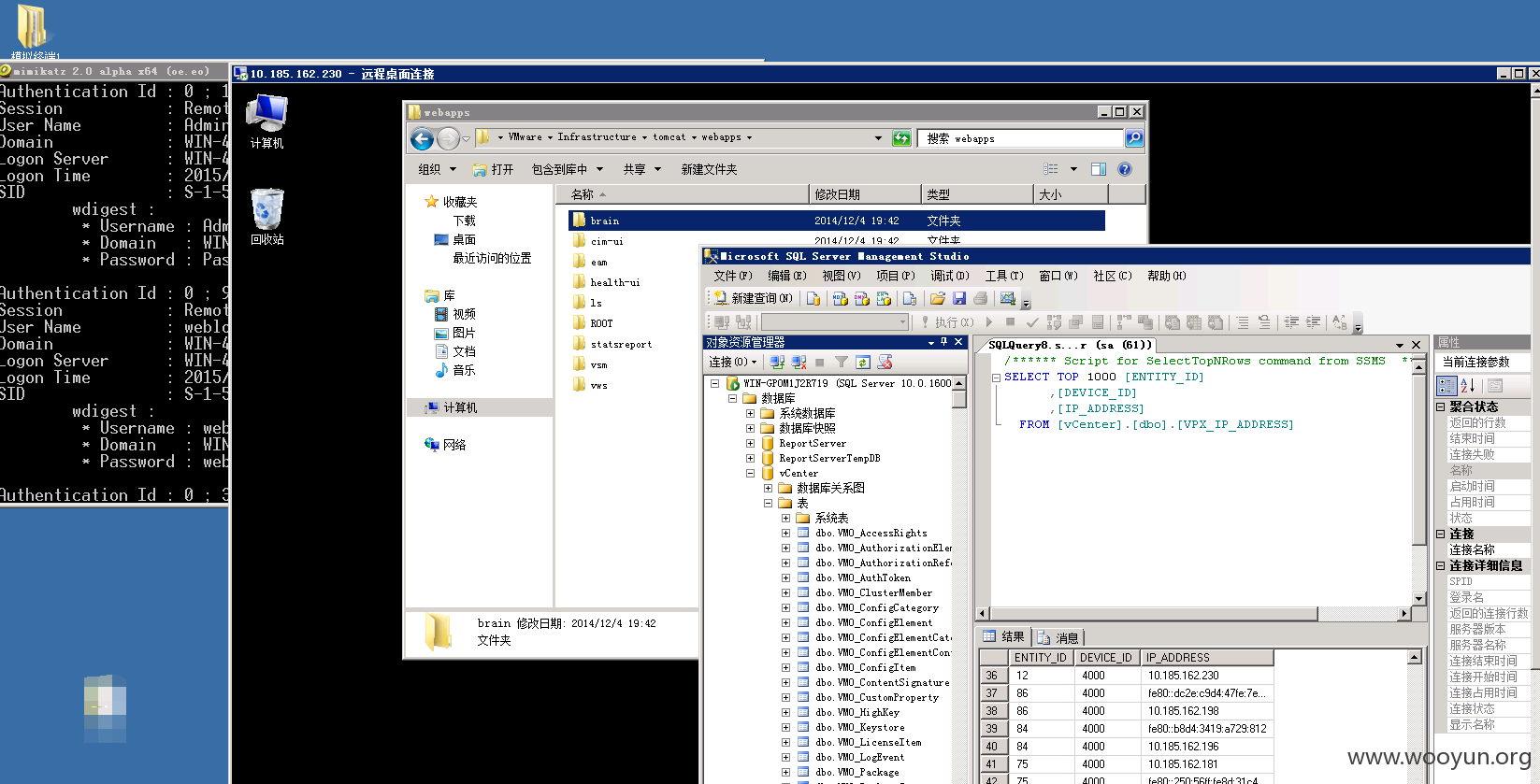This screenshot has height=784, width=1540.
Task: Open the active files dropdown beside query tab
Action: point(1400,345)
